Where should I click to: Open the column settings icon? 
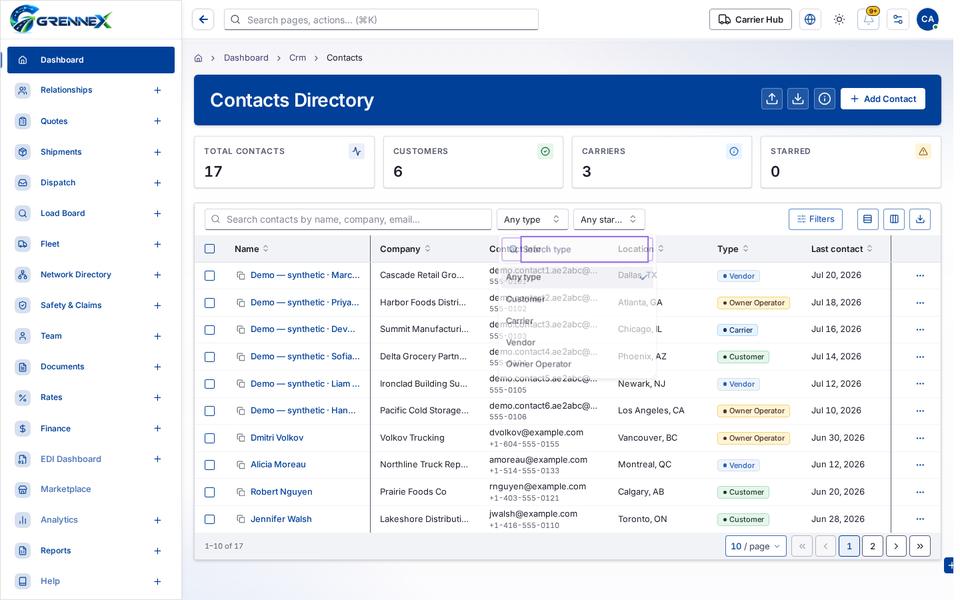(894, 219)
